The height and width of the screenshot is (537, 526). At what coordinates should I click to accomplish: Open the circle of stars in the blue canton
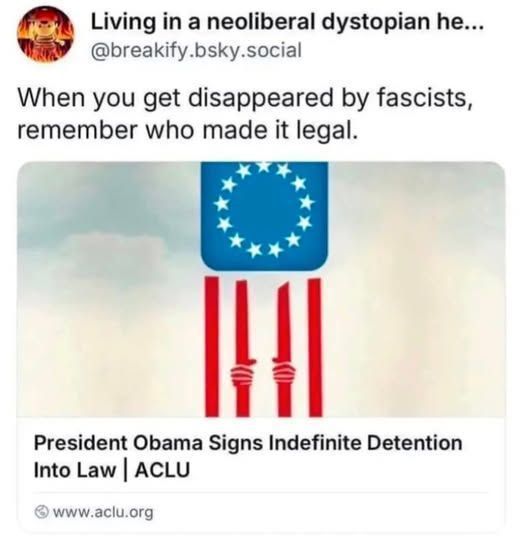click(264, 210)
